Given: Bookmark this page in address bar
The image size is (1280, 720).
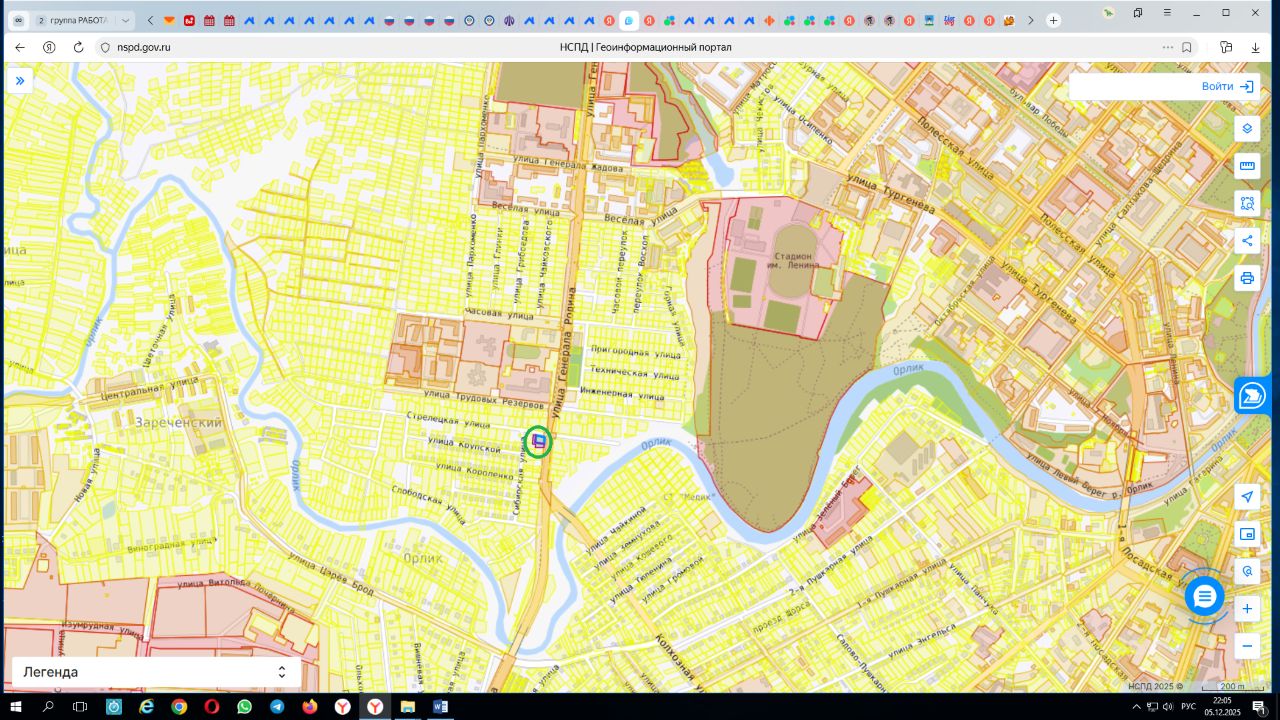Looking at the screenshot, I should click(1187, 47).
